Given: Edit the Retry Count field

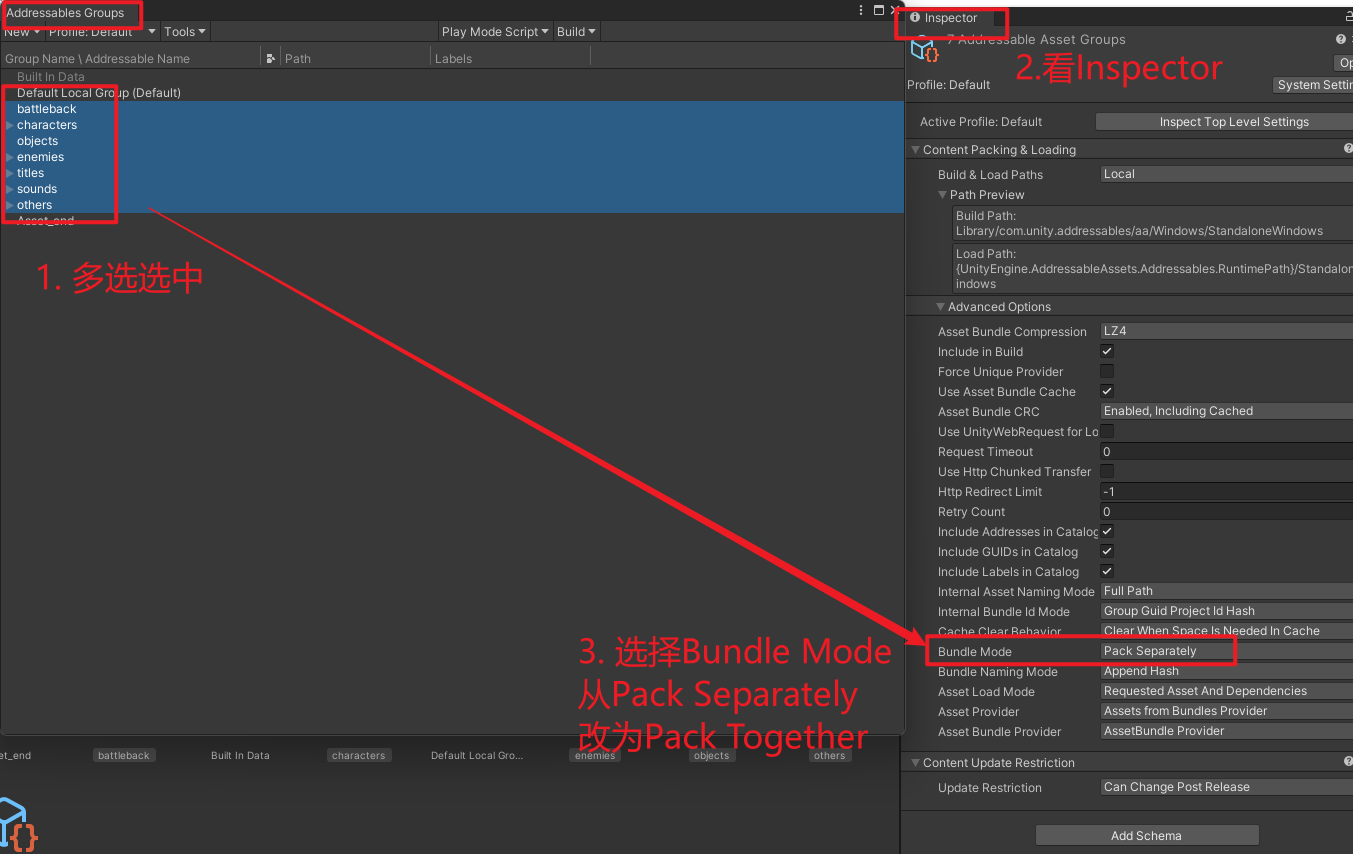Looking at the screenshot, I should (x=1226, y=511).
